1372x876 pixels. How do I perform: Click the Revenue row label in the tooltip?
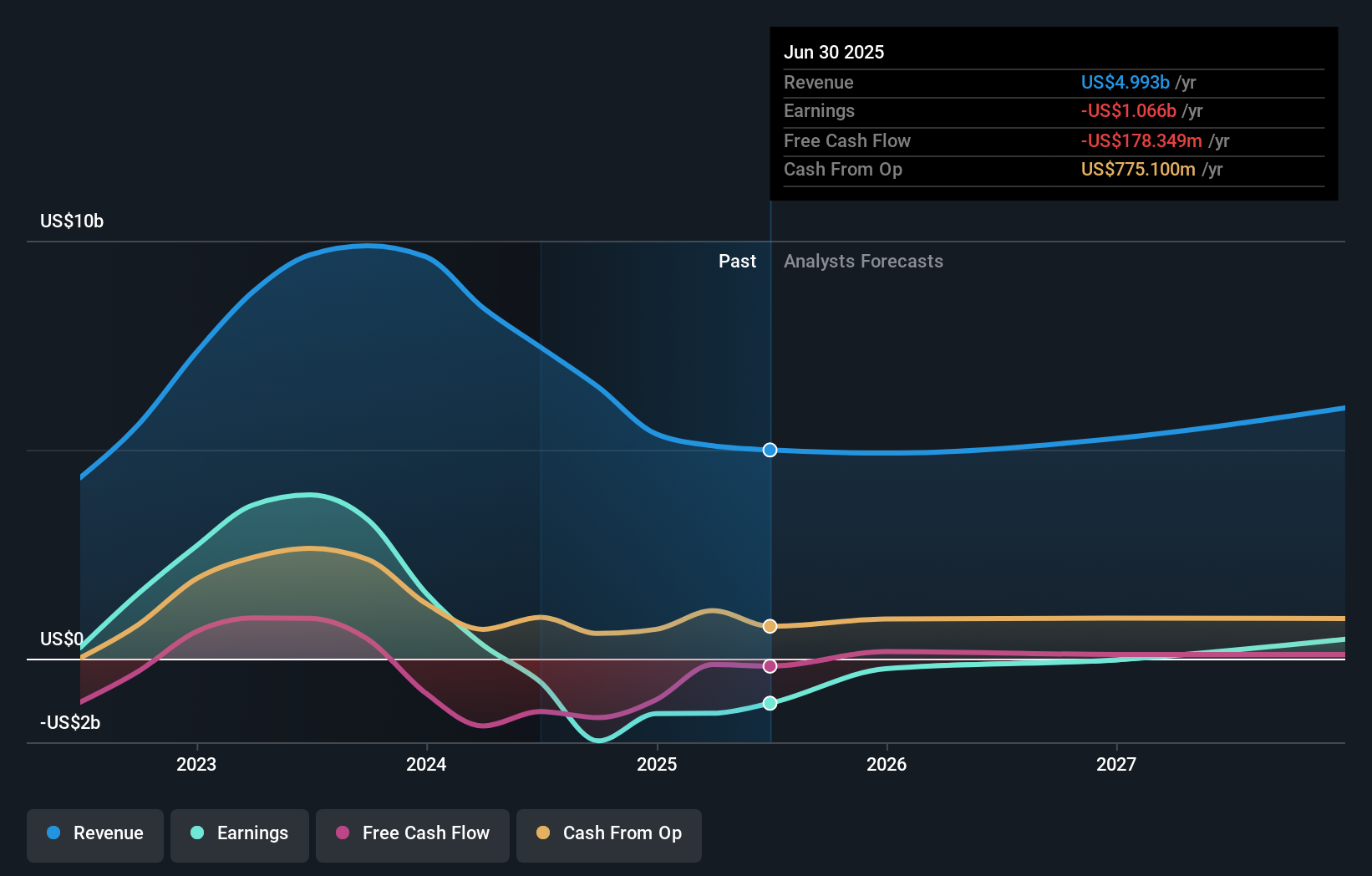coord(819,82)
